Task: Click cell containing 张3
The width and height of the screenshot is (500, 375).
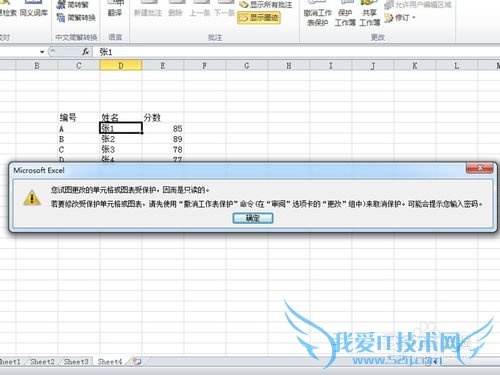Action: (121, 149)
